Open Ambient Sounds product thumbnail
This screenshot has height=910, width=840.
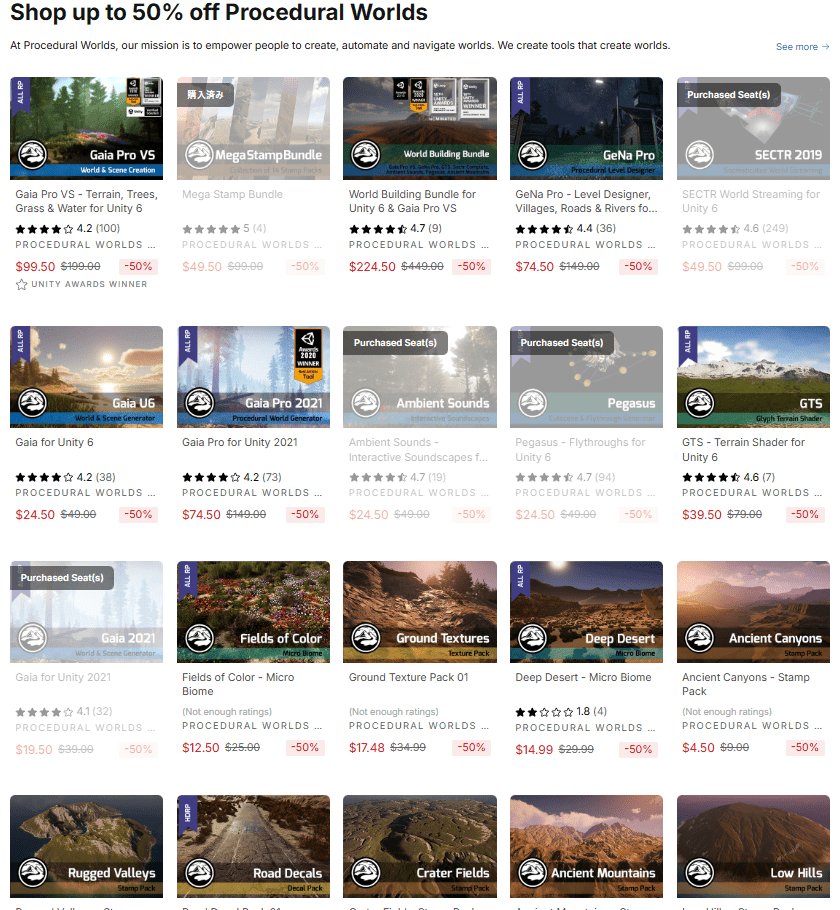[420, 377]
